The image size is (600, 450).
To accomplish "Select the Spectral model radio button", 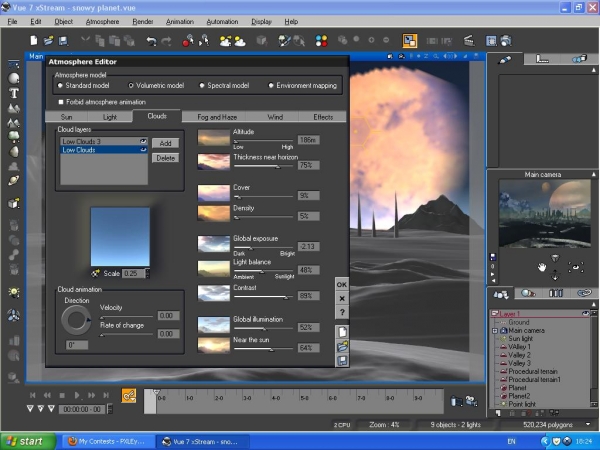I will pos(202,85).
